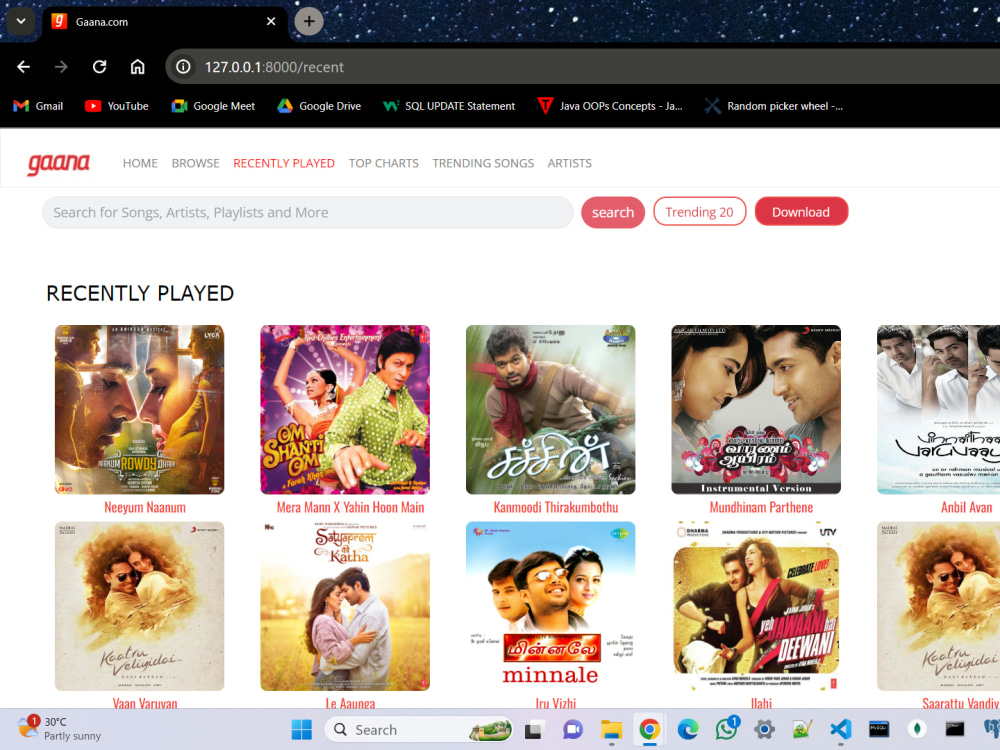Click the browser forward arrow
The height and width of the screenshot is (750, 1000).
[61, 67]
